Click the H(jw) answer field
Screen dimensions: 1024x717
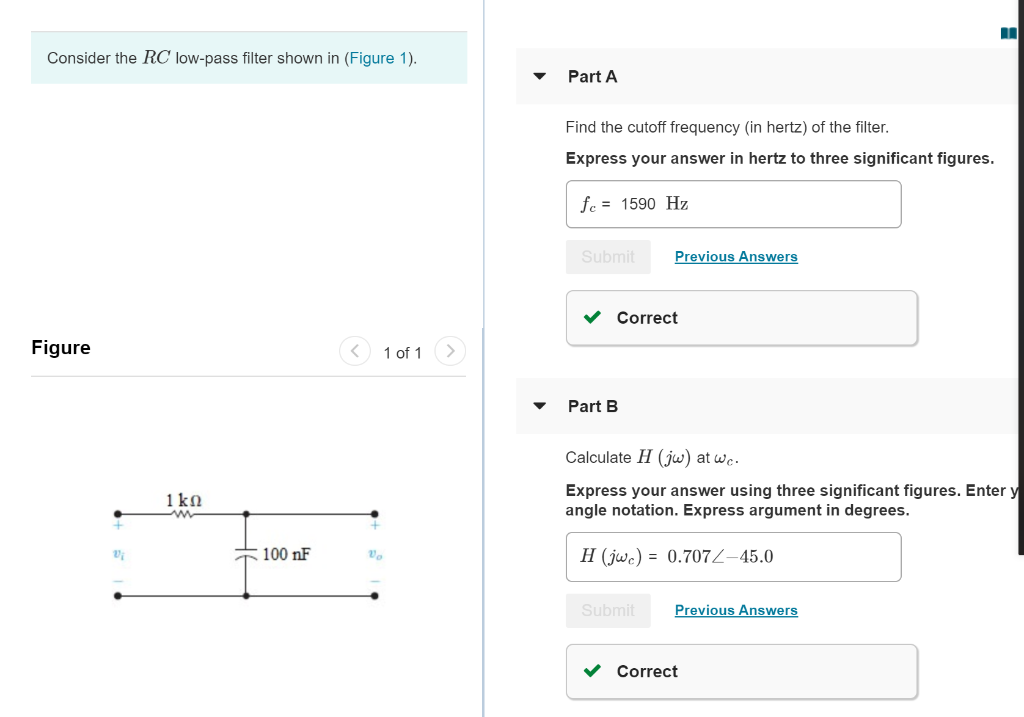pos(733,557)
